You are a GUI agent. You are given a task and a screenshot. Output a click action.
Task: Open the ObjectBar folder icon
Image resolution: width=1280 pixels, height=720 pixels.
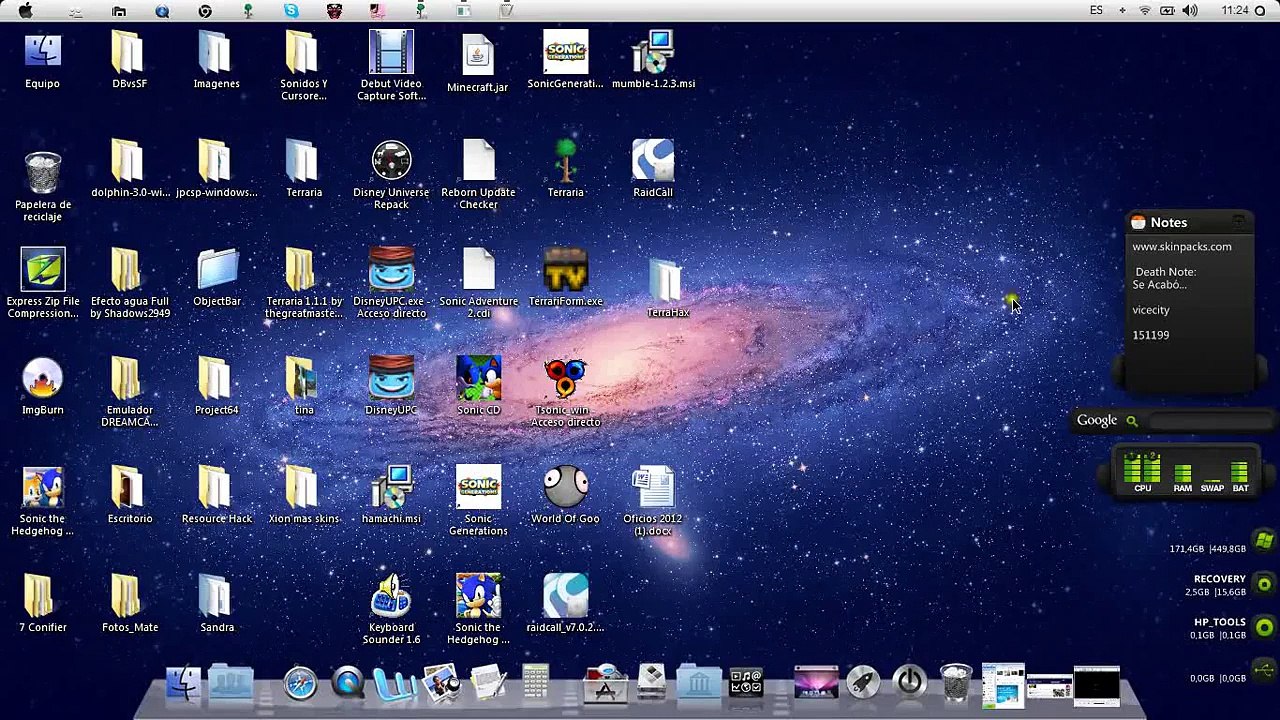coord(217,270)
